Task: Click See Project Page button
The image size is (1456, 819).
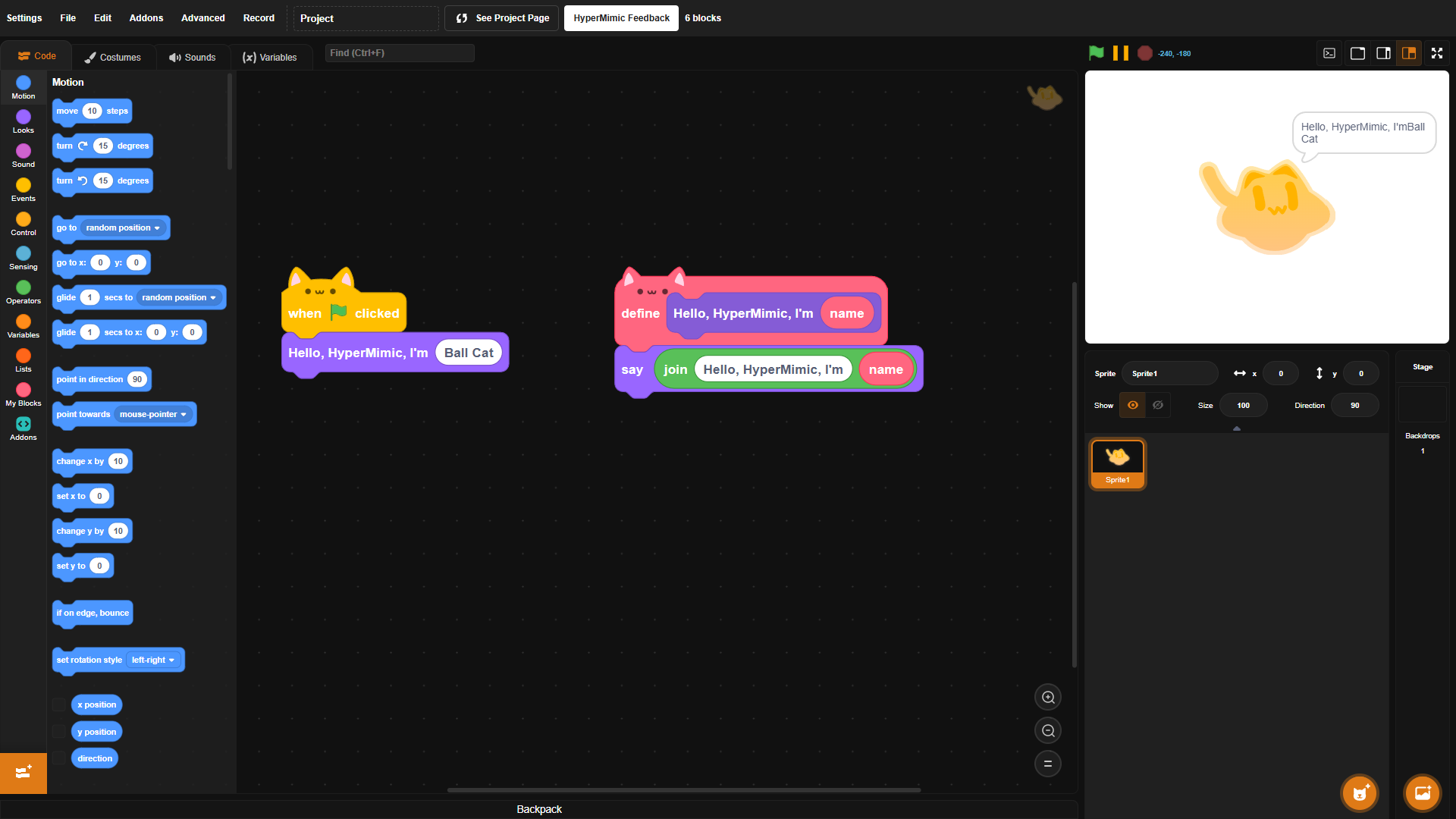Action: pos(502,18)
